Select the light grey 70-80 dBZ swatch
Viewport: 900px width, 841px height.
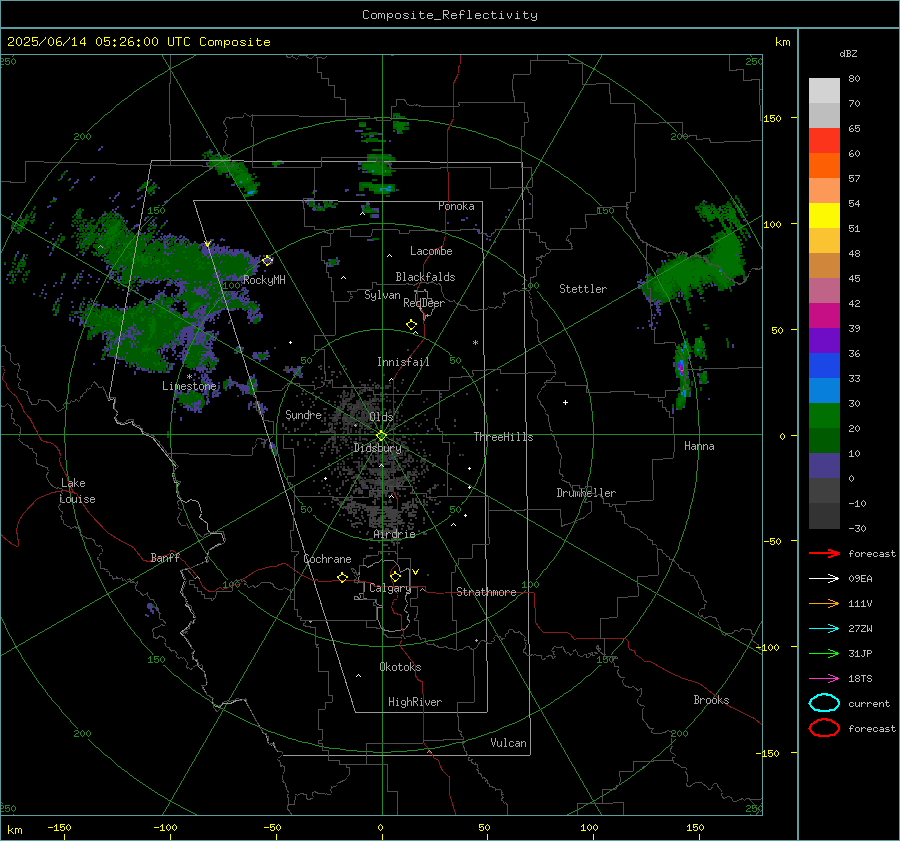(824, 91)
